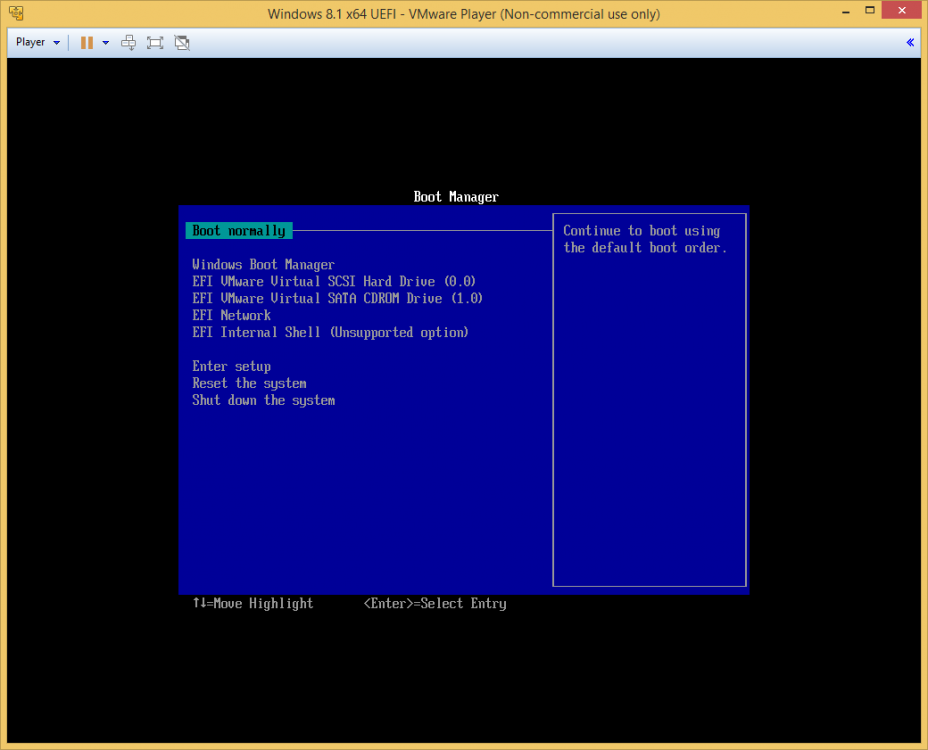The width and height of the screenshot is (928, 750).
Task: Open the Player menu
Action: 38,43
